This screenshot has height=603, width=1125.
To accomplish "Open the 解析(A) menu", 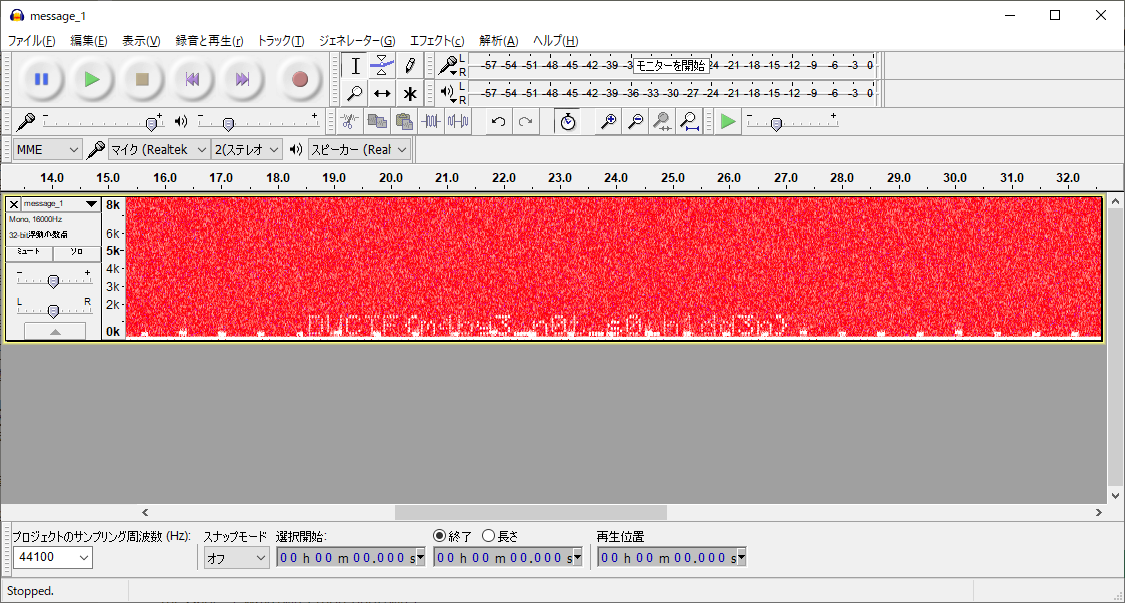I will coord(499,41).
